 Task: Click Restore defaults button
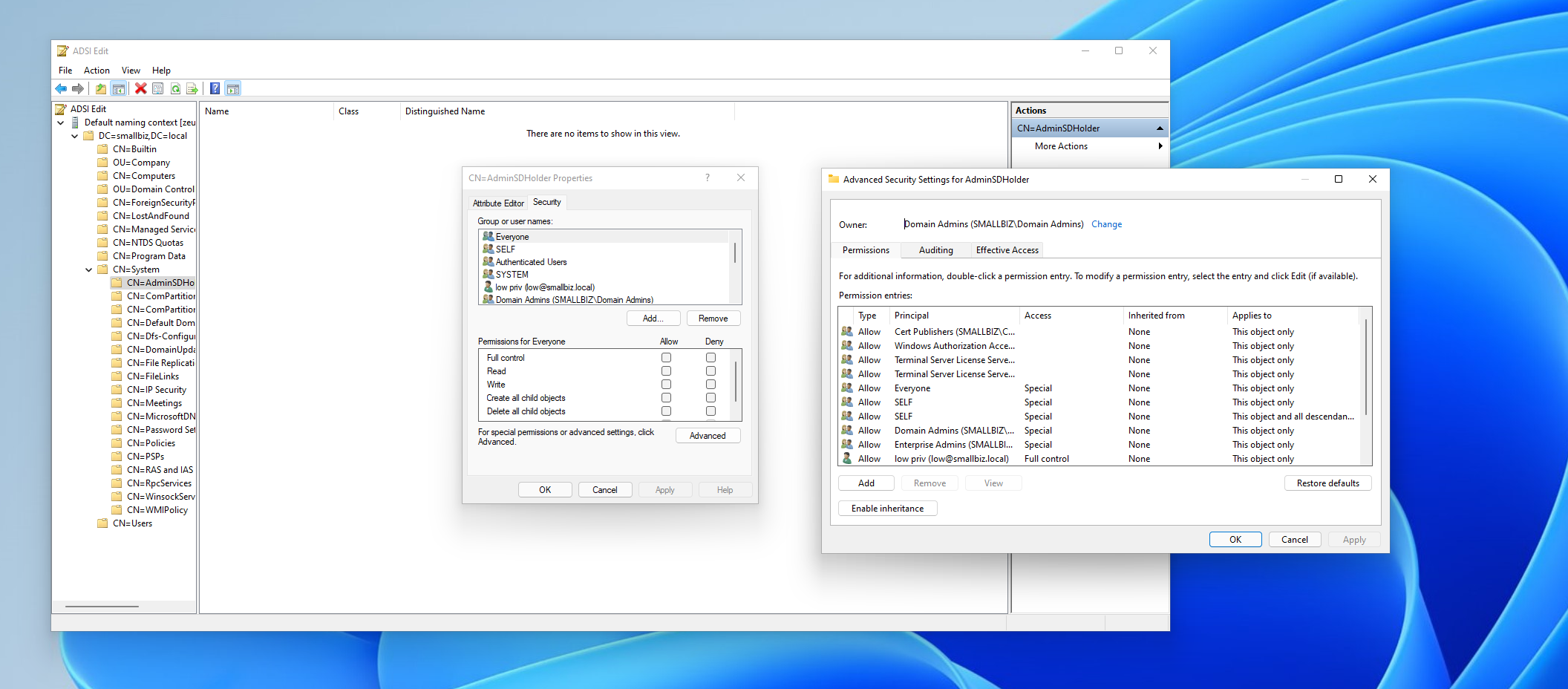pyautogui.click(x=1327, y=483)
